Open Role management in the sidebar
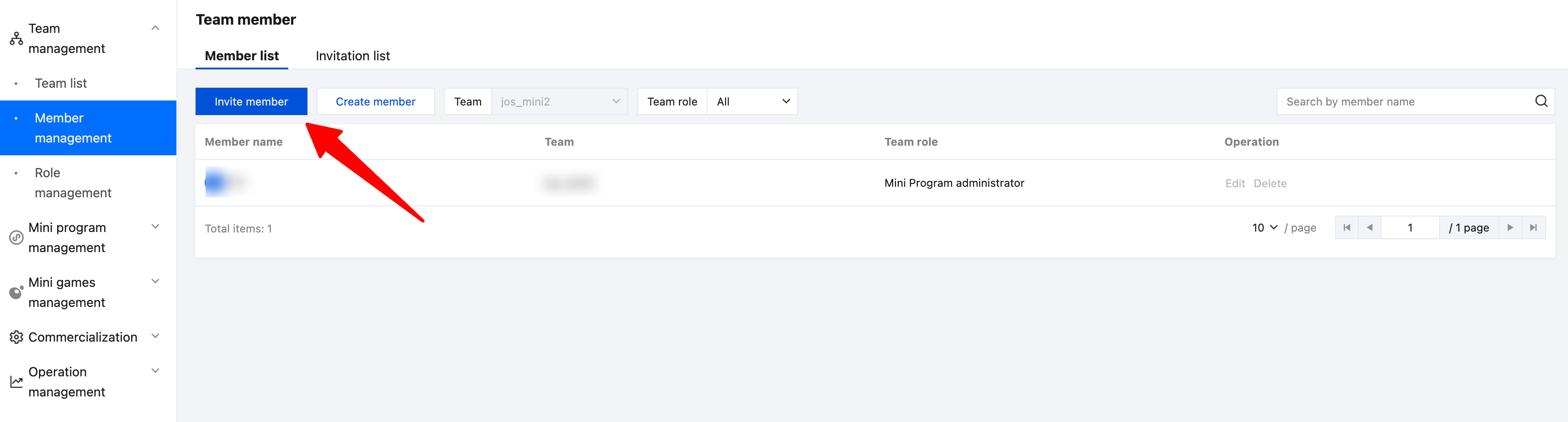Viewport: 1568px width, 422px height. click(x=73, y=182)
